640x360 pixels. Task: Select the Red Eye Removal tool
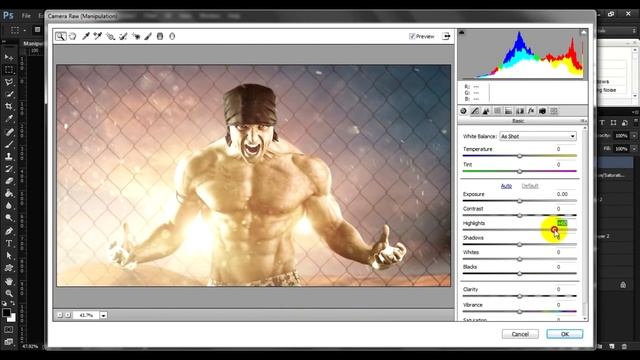click(136, 36)
